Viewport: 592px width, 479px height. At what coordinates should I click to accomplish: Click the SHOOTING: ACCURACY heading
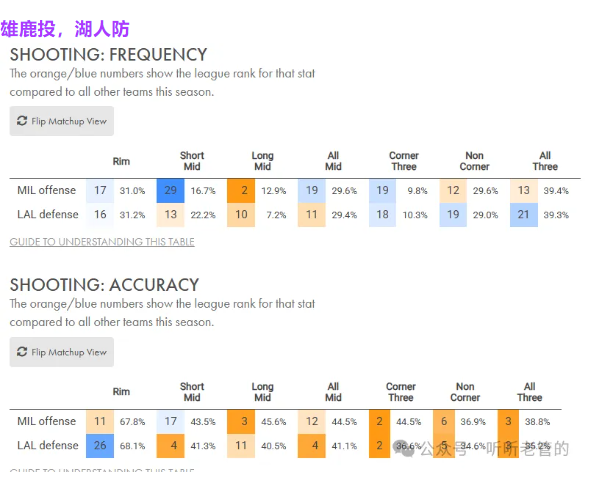pyautogui.click(x=104, y=285)
